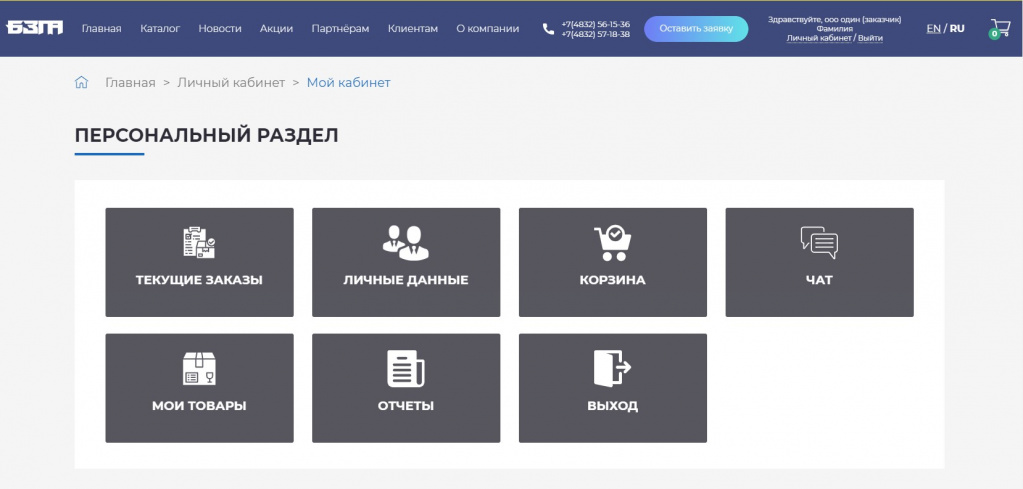Click Главная in the breadcrumbs

click(130, 83)
